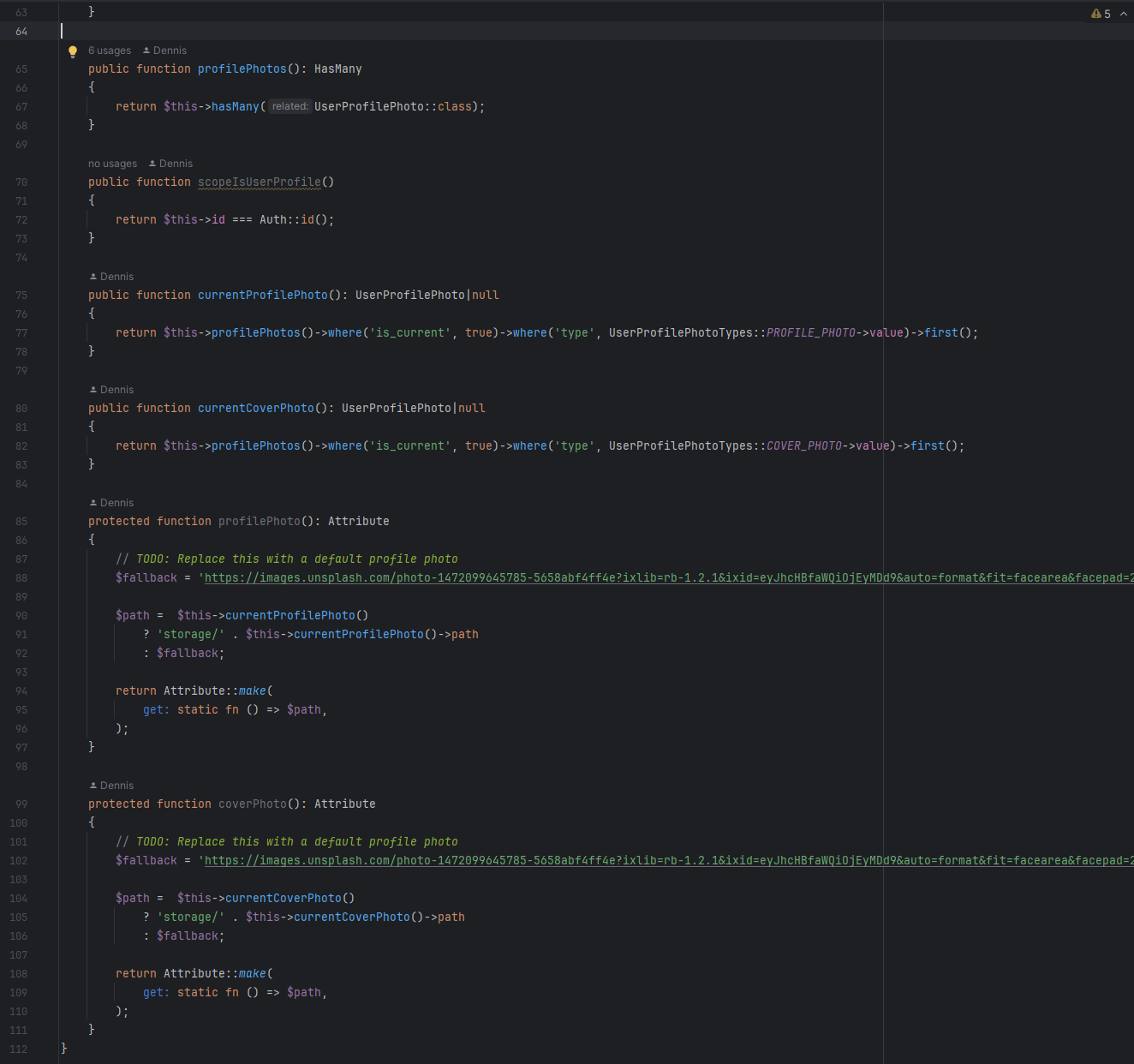Click the underlined scopeIsUserProfile method name
1134x1064 pixels.
tap(259, 182)
